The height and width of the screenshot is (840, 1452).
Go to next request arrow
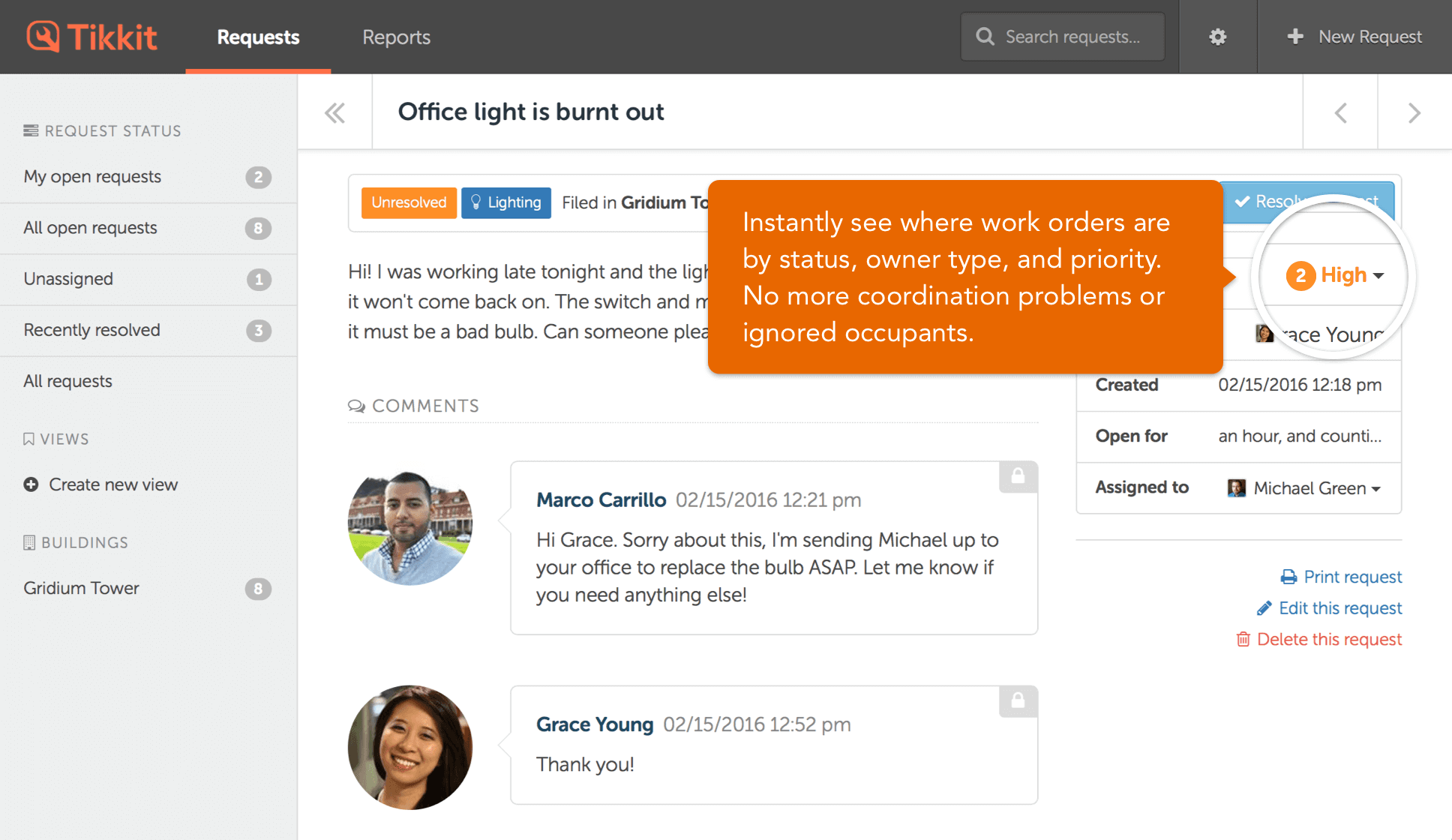pyautogui.click(x=1414, y=112)
